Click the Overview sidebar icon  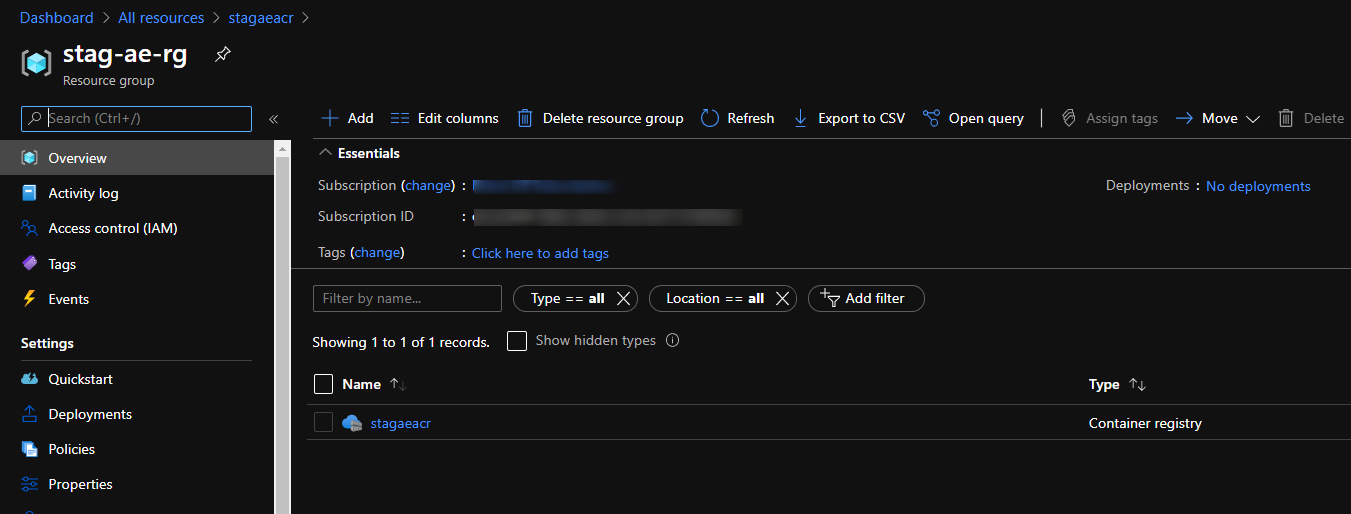click(29, 158)
